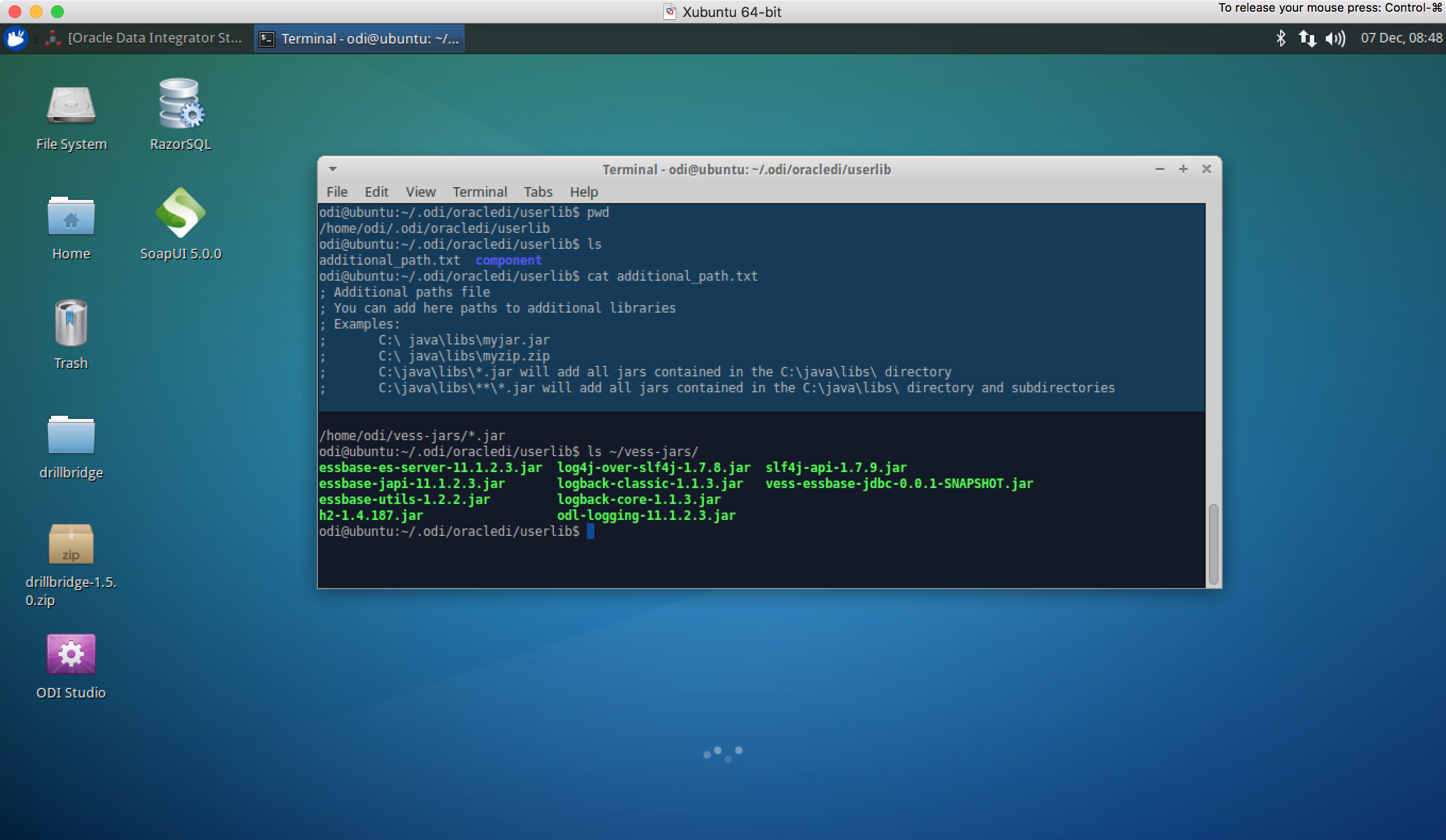
Task: Click the terminal vertical scrollbar handle
Action: pyautogui.click(x=1213, y=544)
